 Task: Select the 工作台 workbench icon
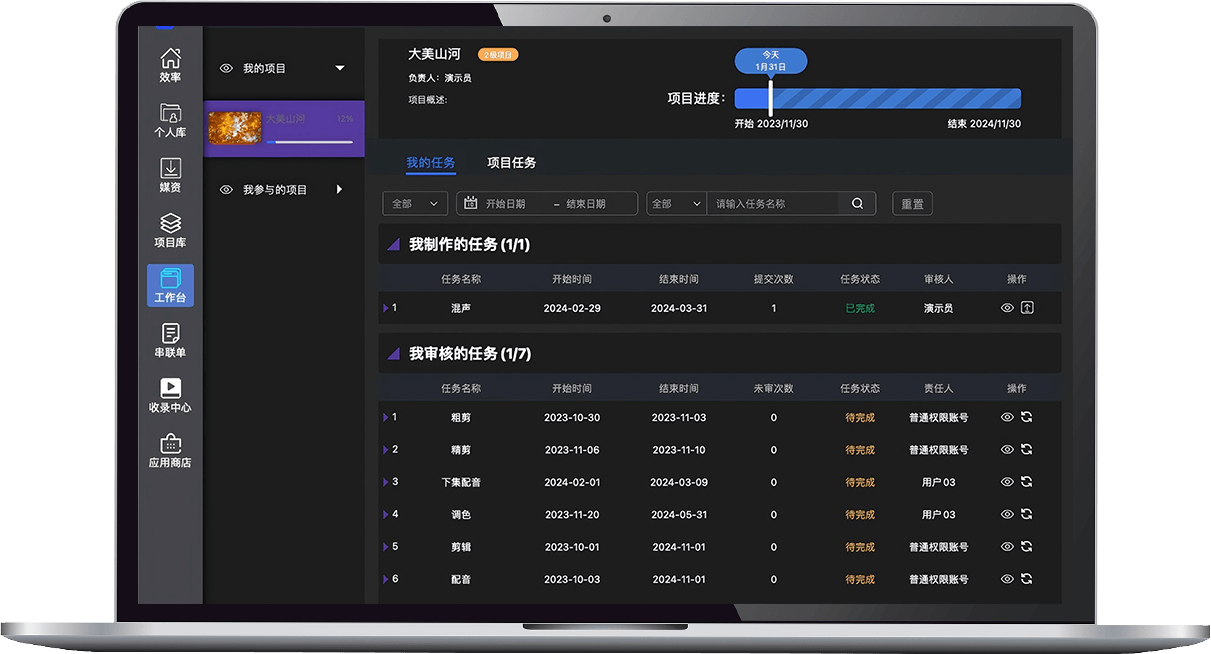click(x=170, y=285)
